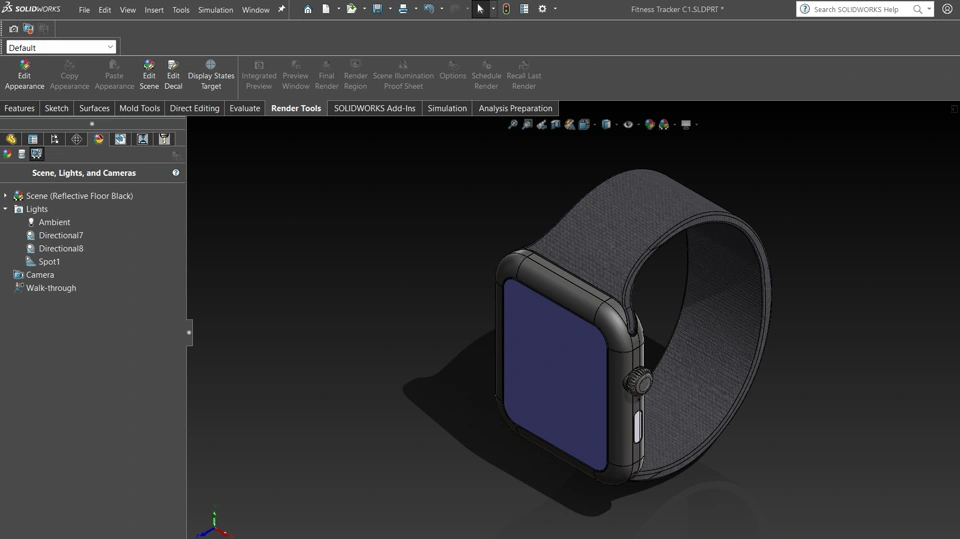960x539 pixels.
Task: Open the Hide/Show Items eye control
Action: tap(628, 125)
